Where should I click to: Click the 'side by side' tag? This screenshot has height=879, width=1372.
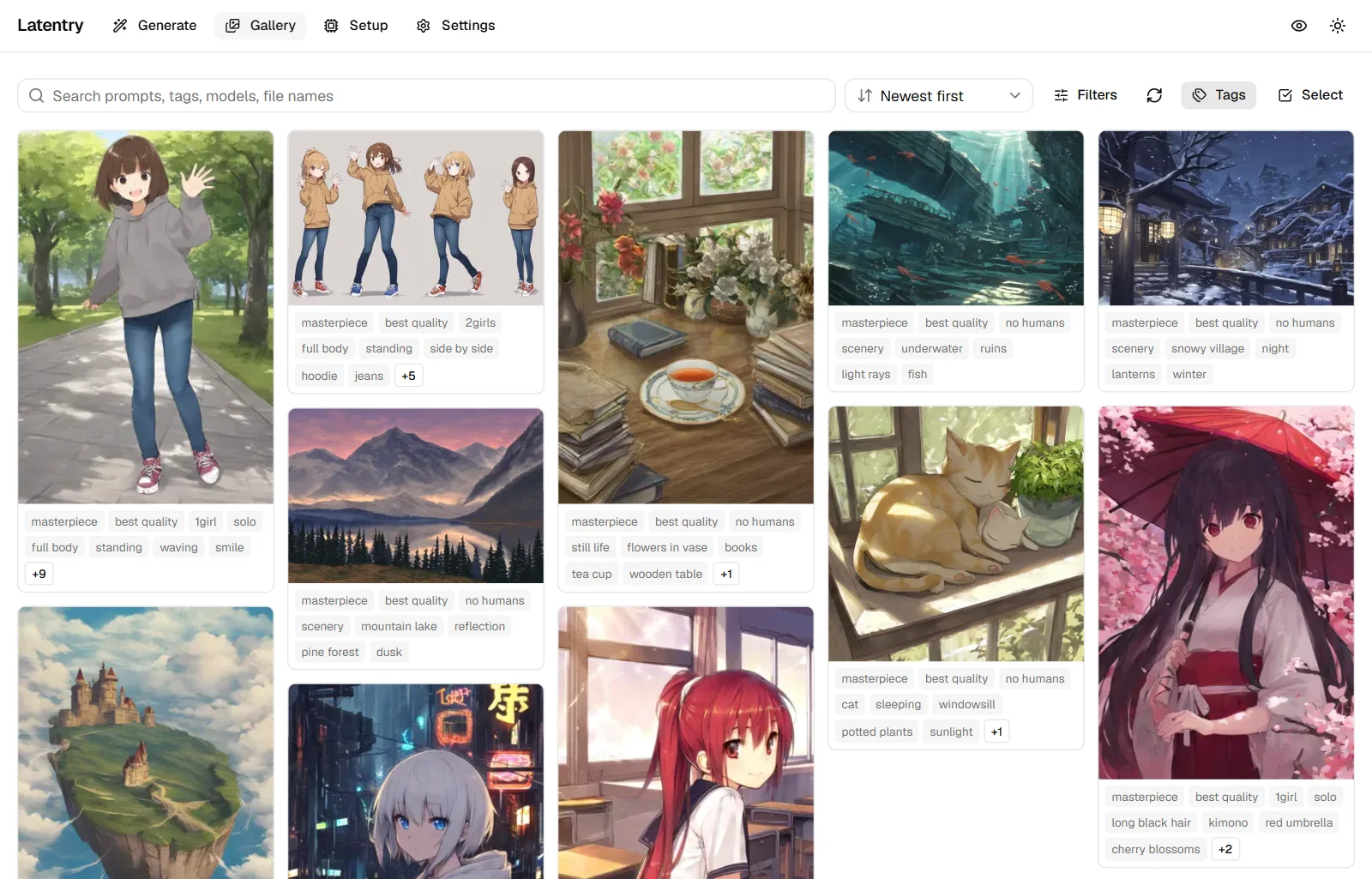click(461, 348)
